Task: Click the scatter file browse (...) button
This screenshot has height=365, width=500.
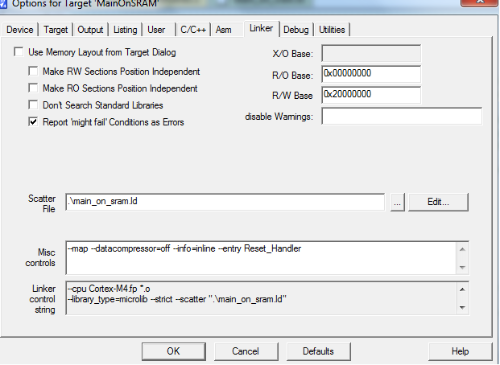Action: pos(397,202)
